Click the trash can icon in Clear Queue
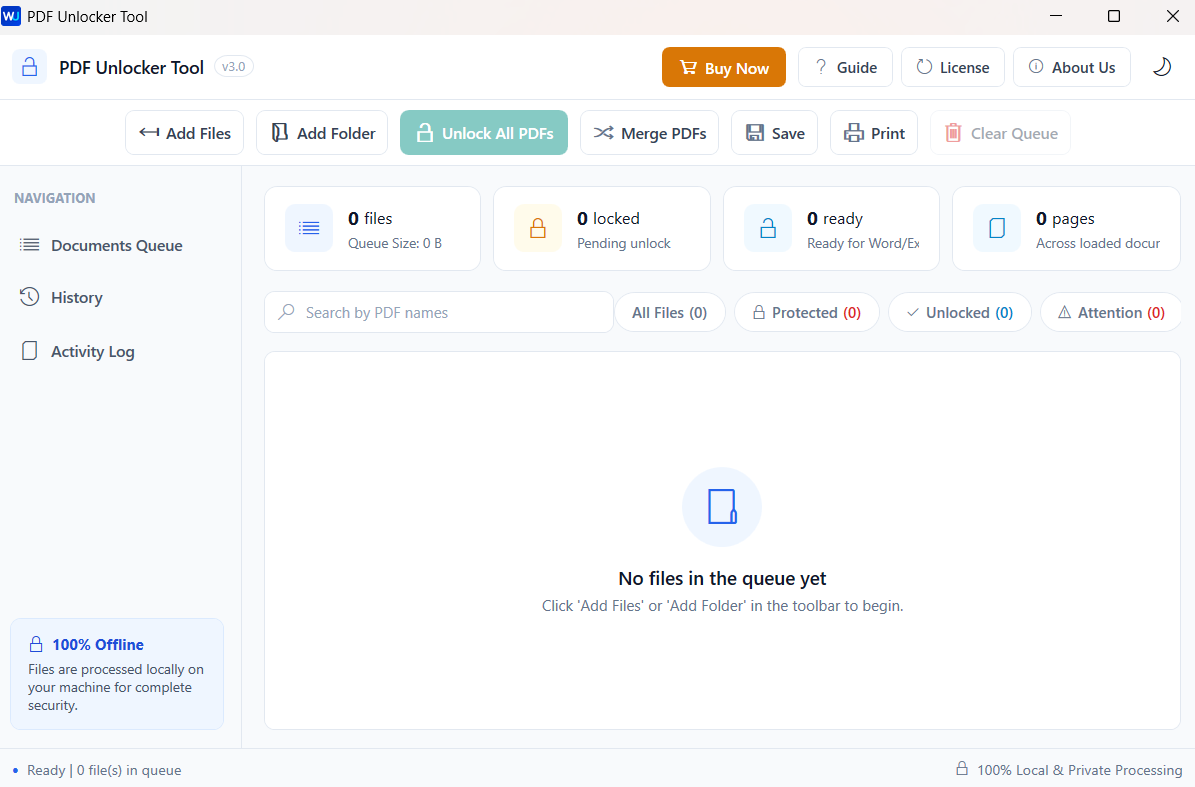 (x=953, y=133)
